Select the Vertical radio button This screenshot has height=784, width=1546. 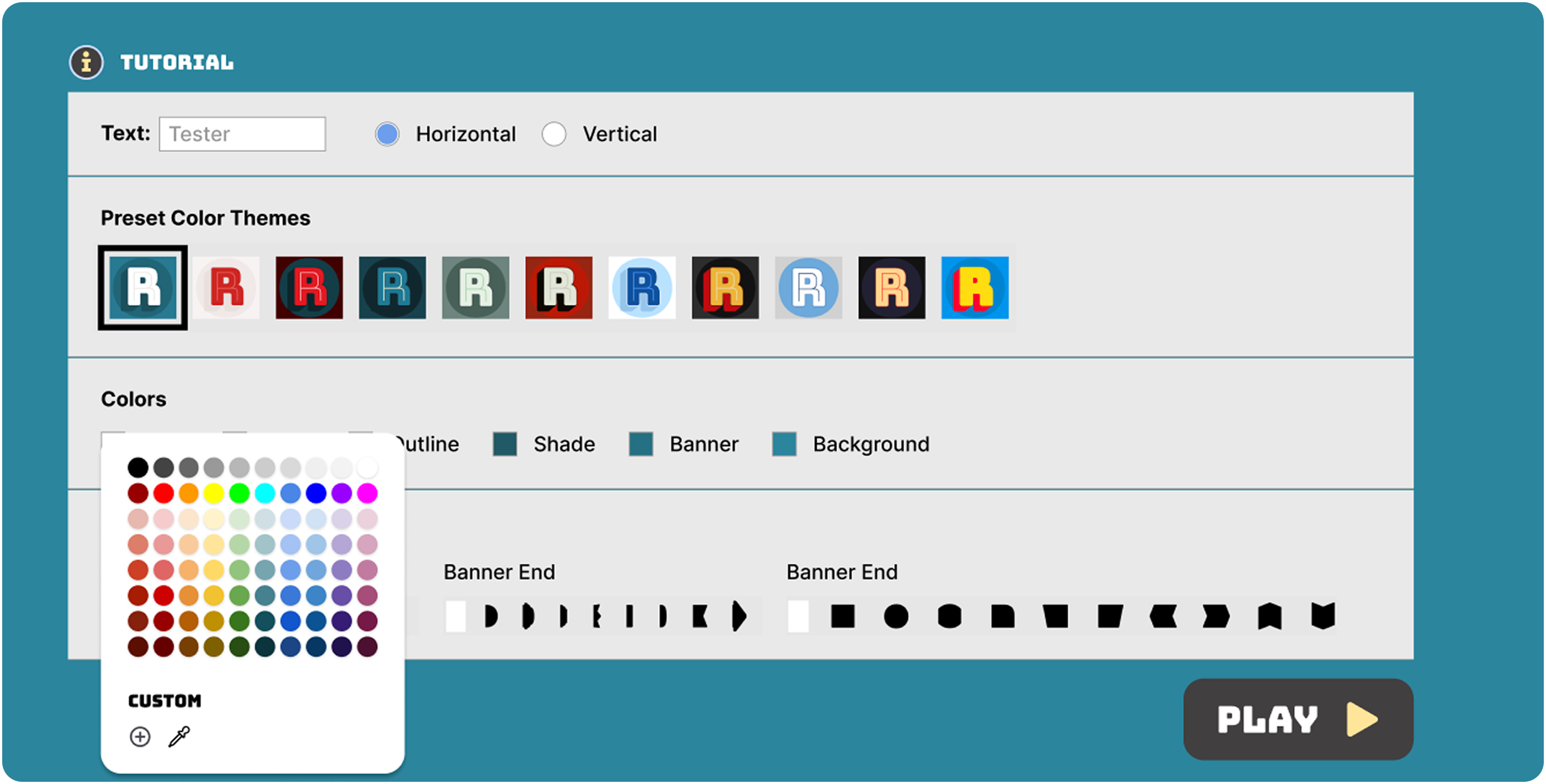[x=554, y=134]
